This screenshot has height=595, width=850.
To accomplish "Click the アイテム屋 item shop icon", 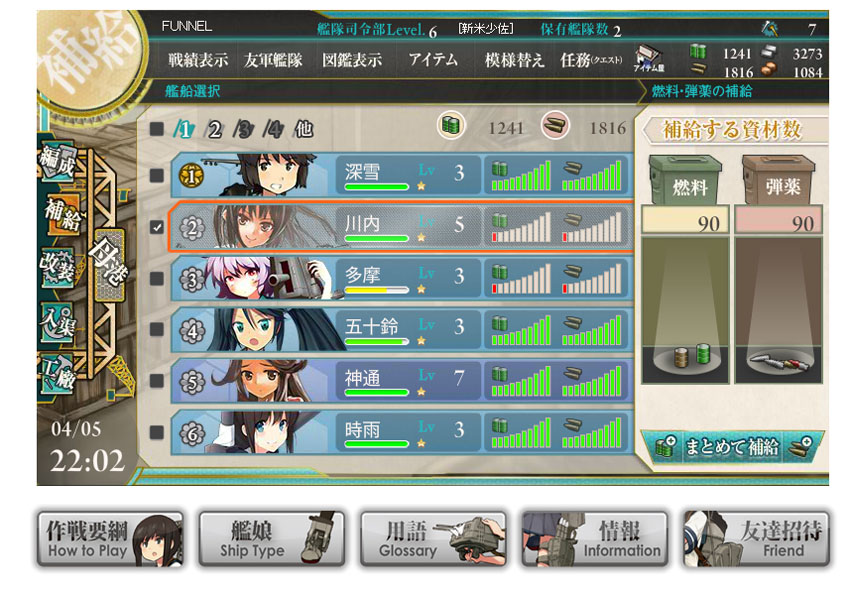I will pos(648,58).
